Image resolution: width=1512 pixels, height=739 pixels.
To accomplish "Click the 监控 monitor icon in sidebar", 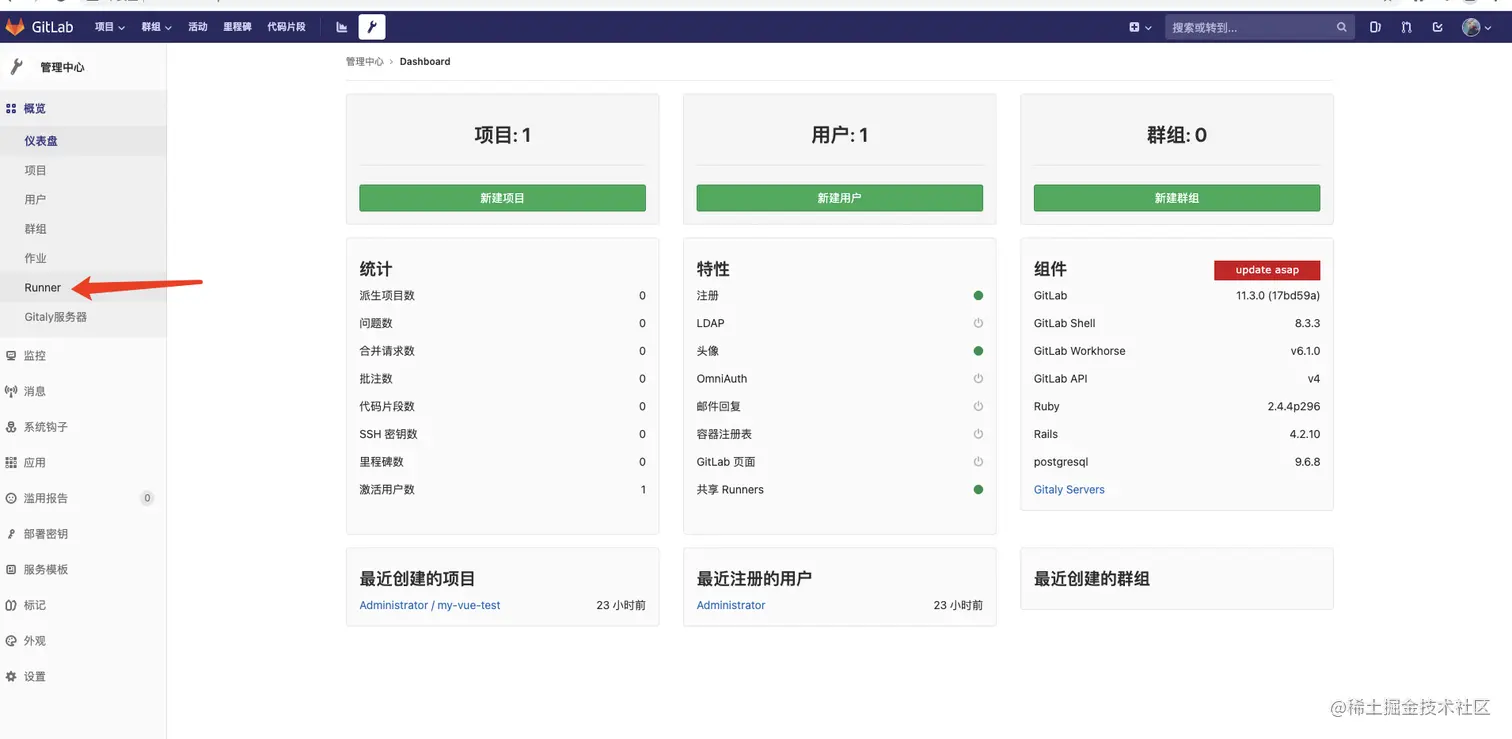I will [11, 355].
